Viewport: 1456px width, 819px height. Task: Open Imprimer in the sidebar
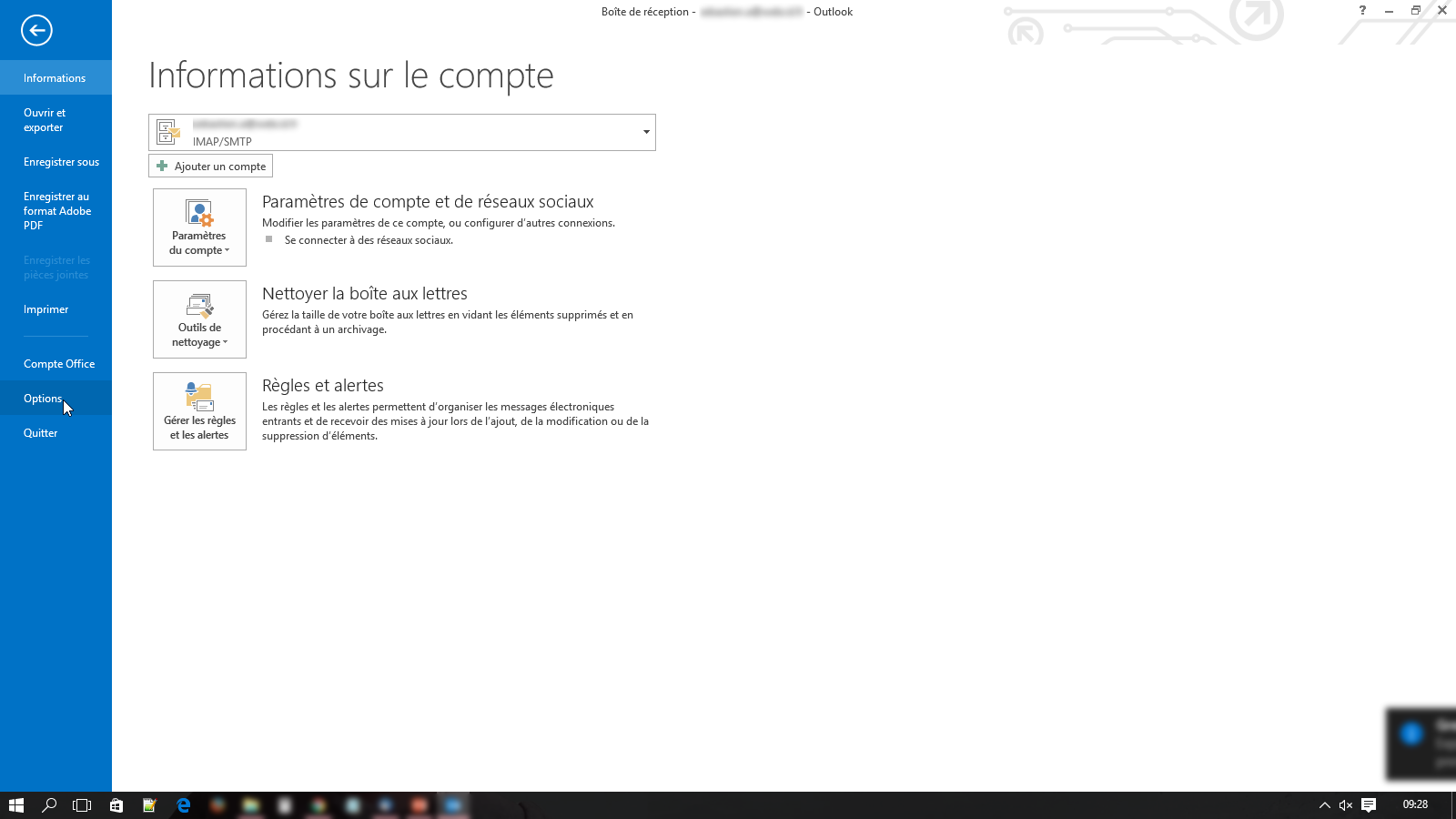56,309
